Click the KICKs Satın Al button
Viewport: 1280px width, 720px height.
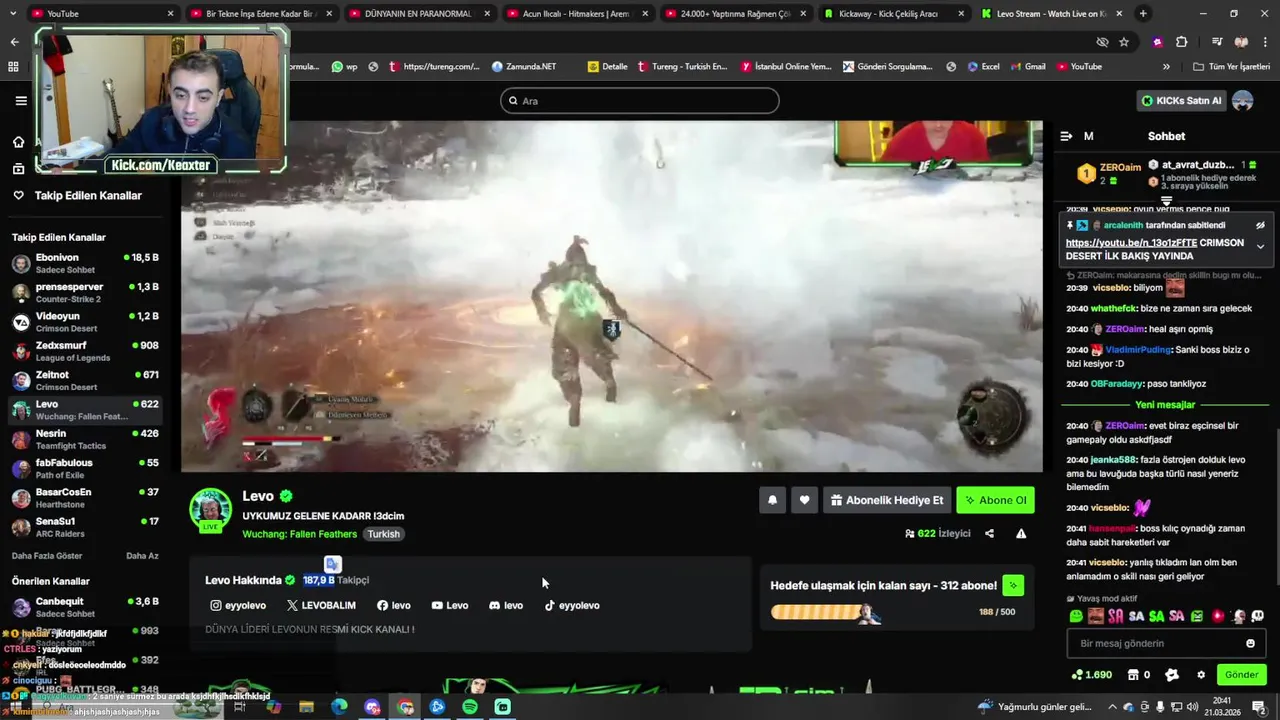[x=1181, y=101]
